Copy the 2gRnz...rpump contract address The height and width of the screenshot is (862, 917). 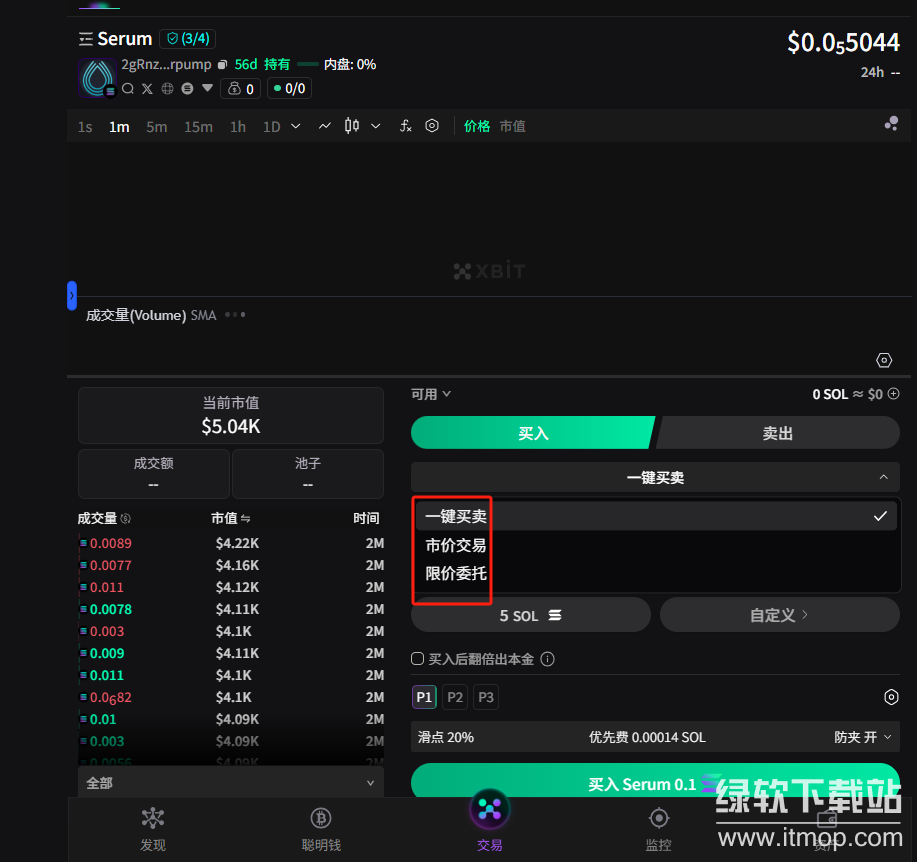pyautogui.click(x=222, y=65)
